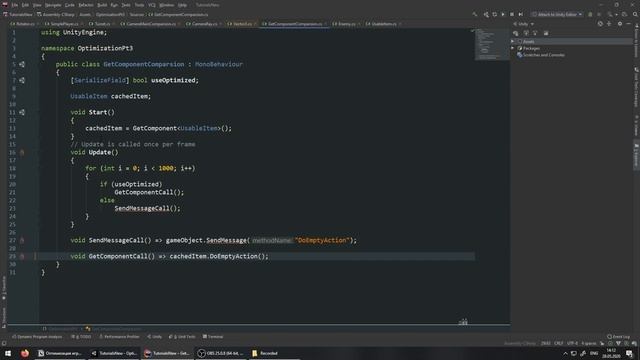
Task: Click TutorialsNew breadcrumb in navigation bar
Action: click(x=18, y=14)
